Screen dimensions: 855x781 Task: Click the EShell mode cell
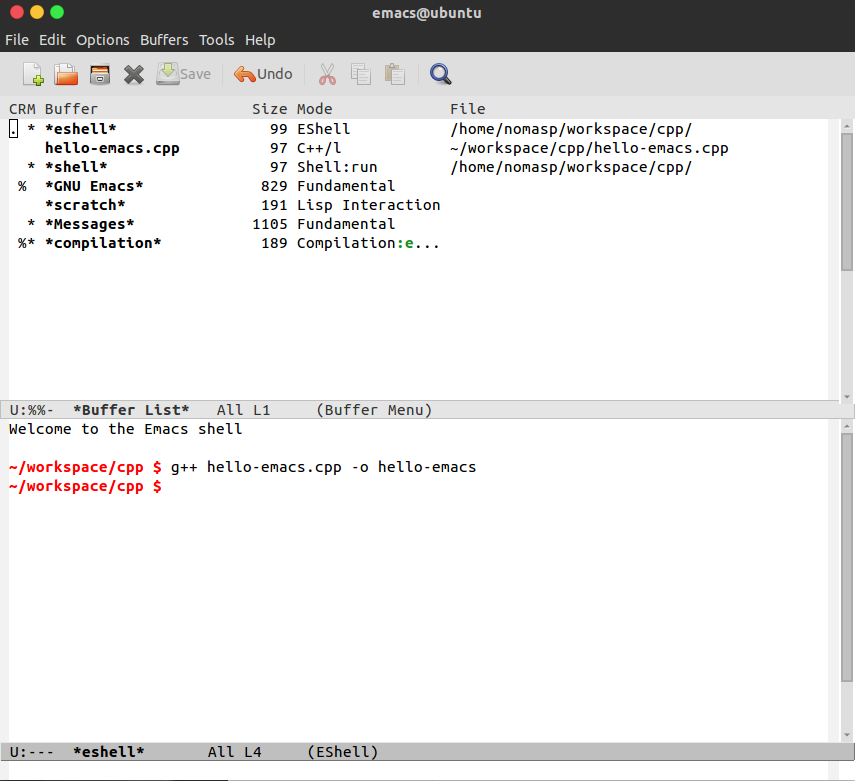tap(323, 129)
